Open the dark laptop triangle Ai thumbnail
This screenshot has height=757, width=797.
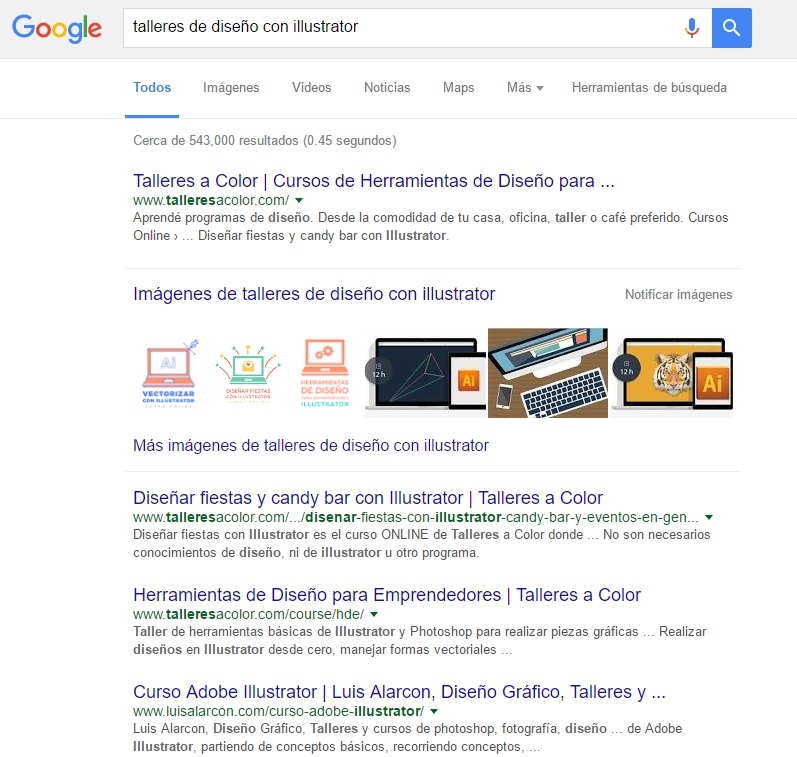pos(426,373)
